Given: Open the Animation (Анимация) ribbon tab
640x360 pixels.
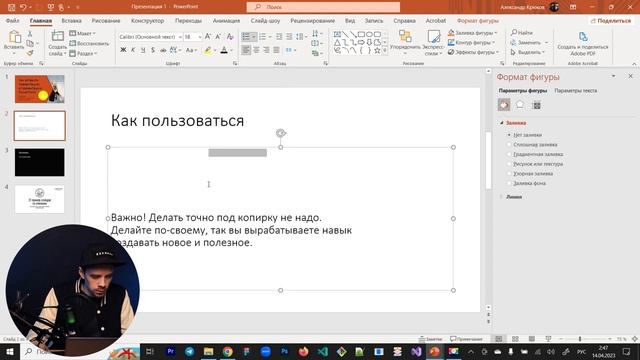Looking at the screenshot, I should pyautogui.click(x=226, y=20).
